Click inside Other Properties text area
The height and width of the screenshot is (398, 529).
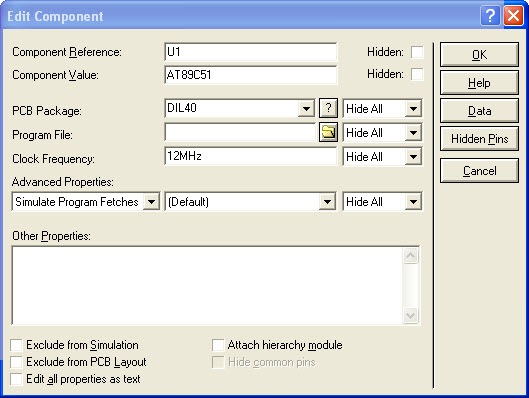point(207,285)
